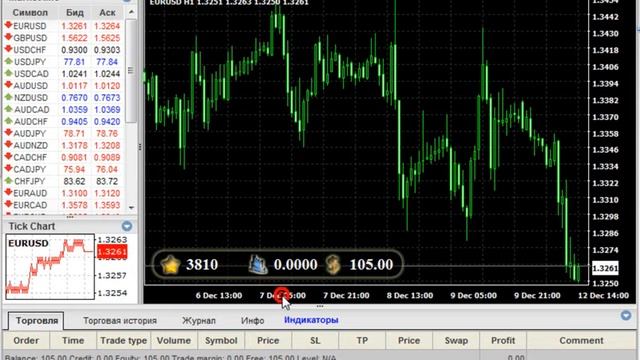This screenshot has width=640, height=360.
Task: Click the NZDUSD bid value 0.7670
Action: 74,98
